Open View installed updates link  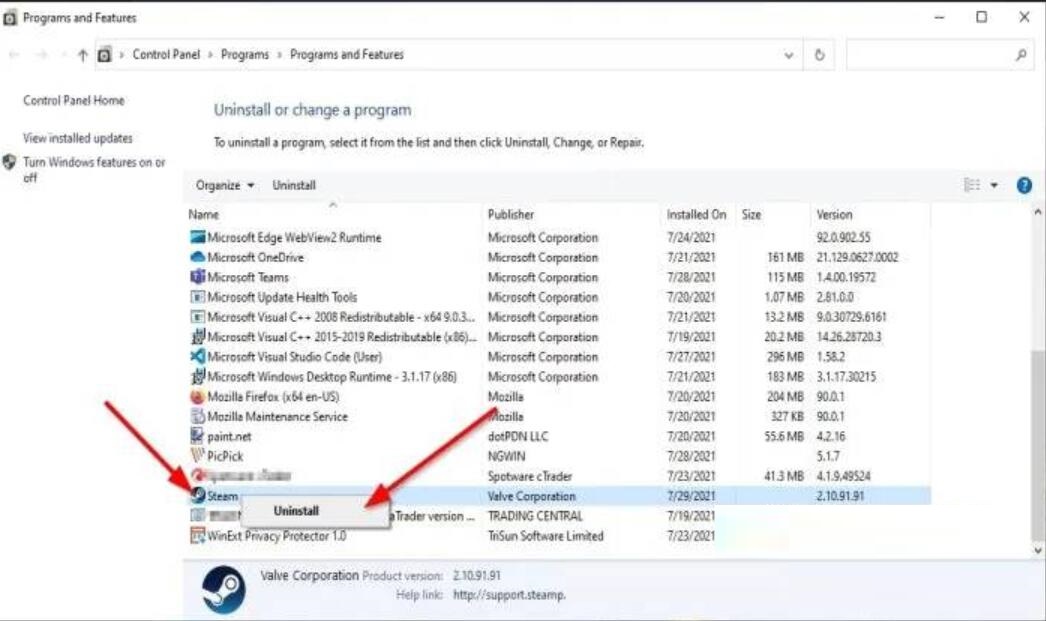pos(77,138)
